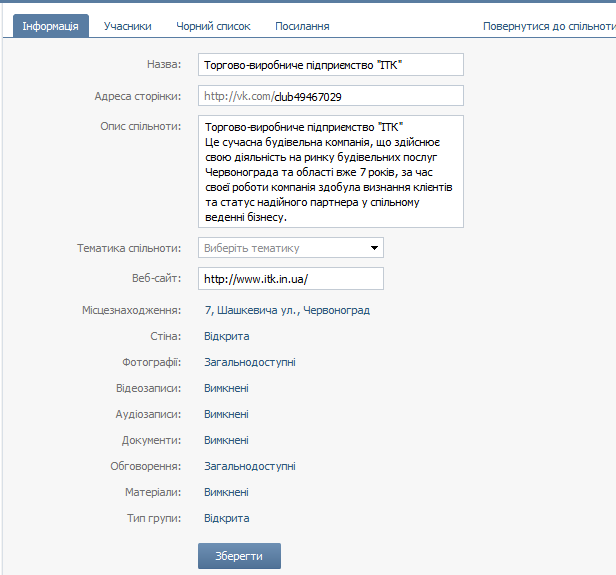Open the Учасники tab
Image resolution: width=616 pixels, height=575 pixels.
point(128,26)
